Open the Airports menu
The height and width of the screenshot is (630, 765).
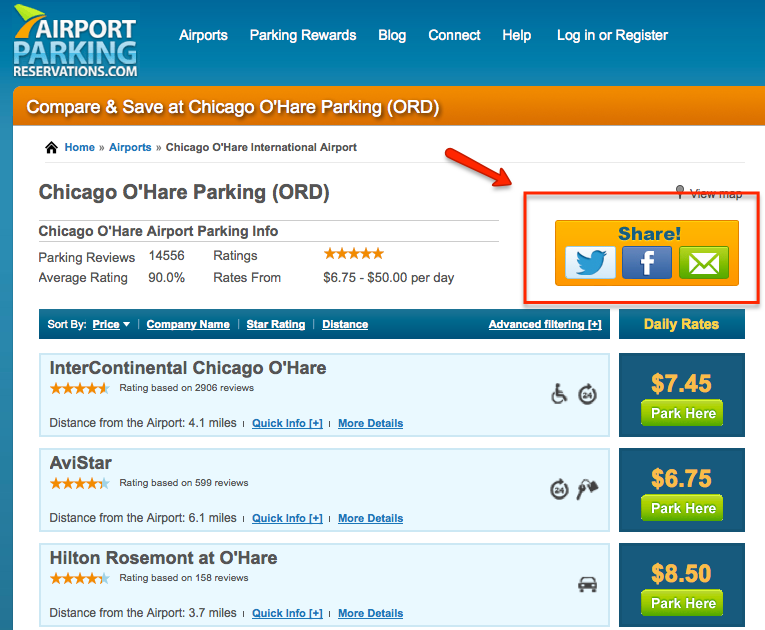[203, 35]
